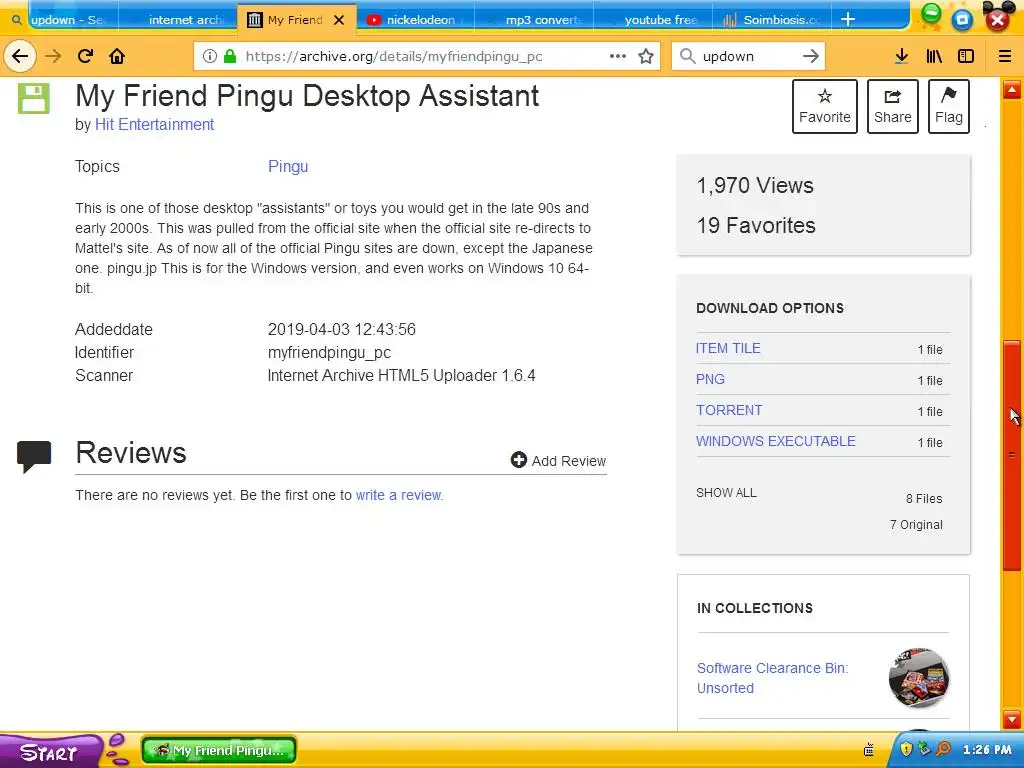The width and height of the screenshot is (1024, 768).
Task: Open the downloads arrow icon
Action: pyautogui.click(x=901, y=56)
